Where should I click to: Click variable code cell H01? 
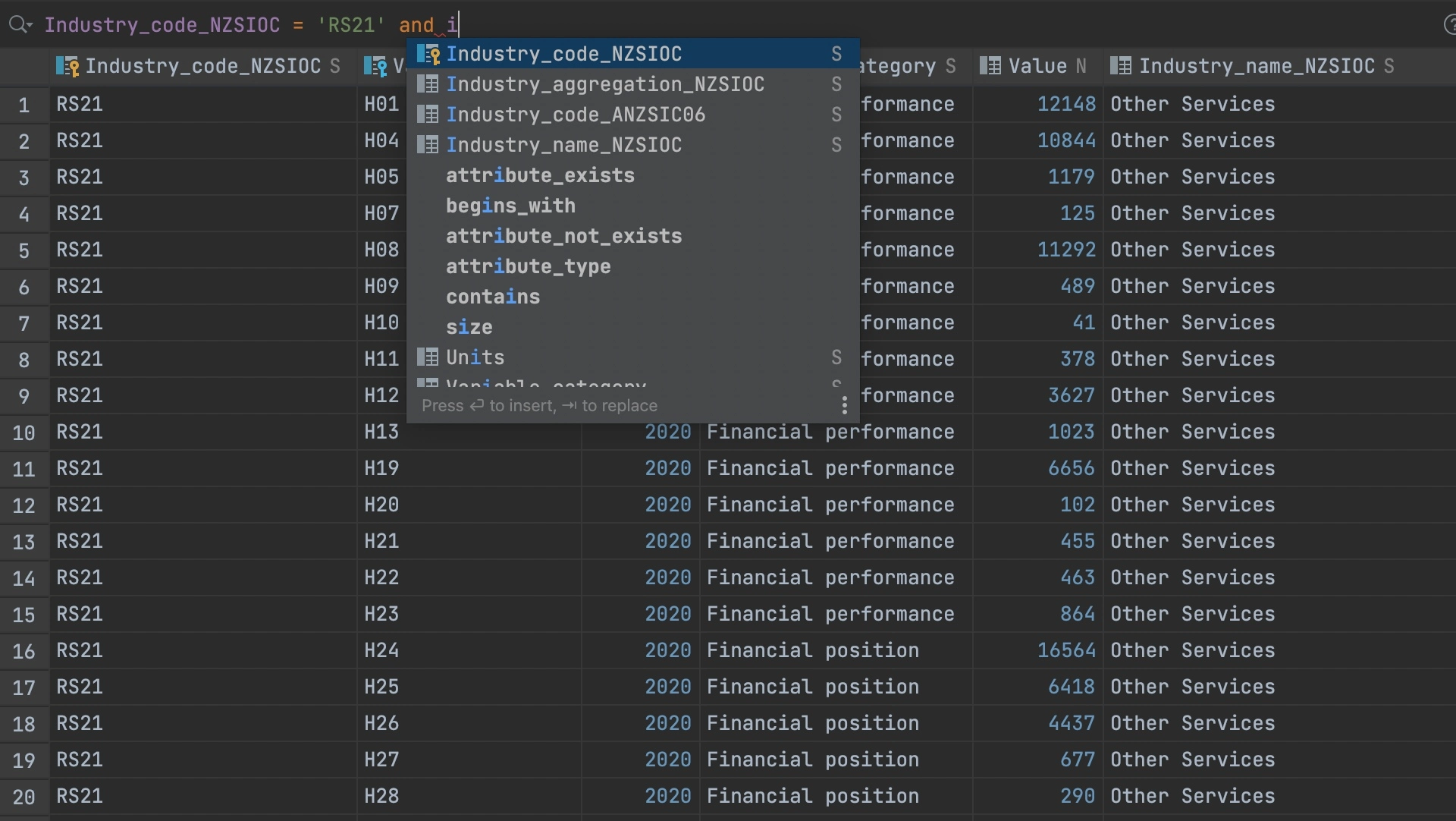(x=381, y=104)
